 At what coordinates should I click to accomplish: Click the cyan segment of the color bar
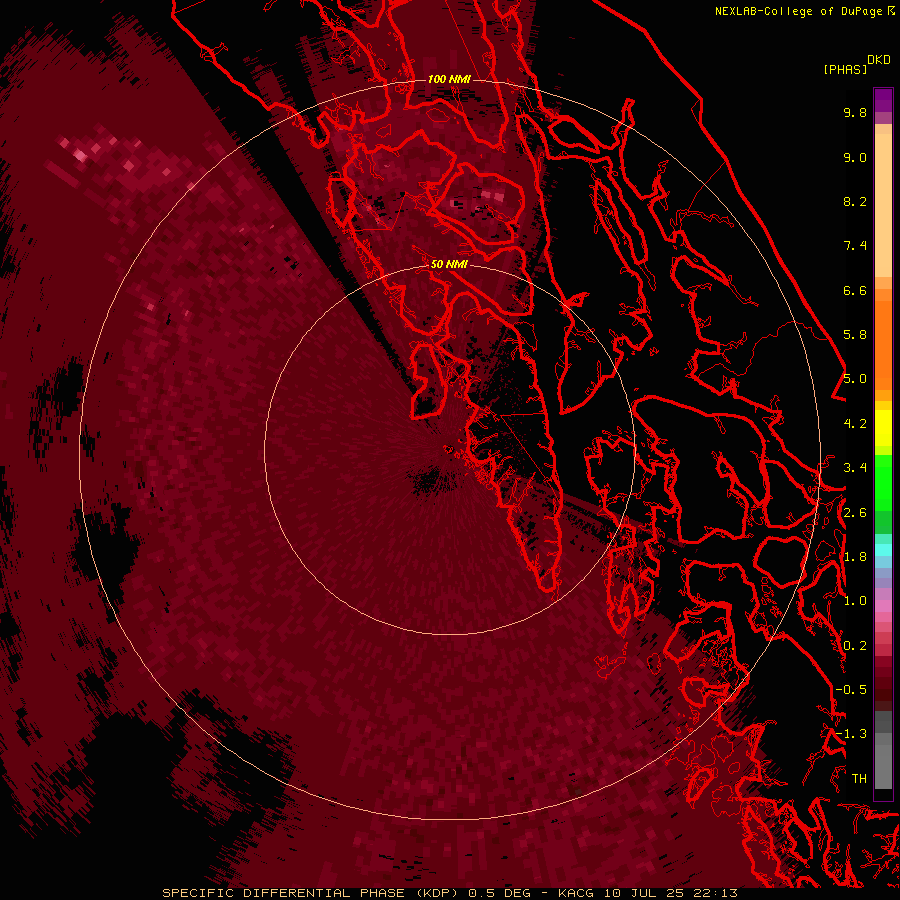point(883,549)
